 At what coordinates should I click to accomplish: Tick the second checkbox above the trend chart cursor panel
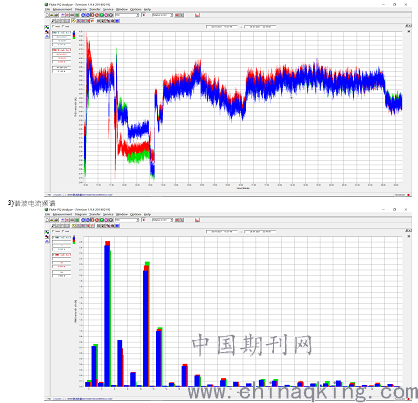(x=63, y=26)
